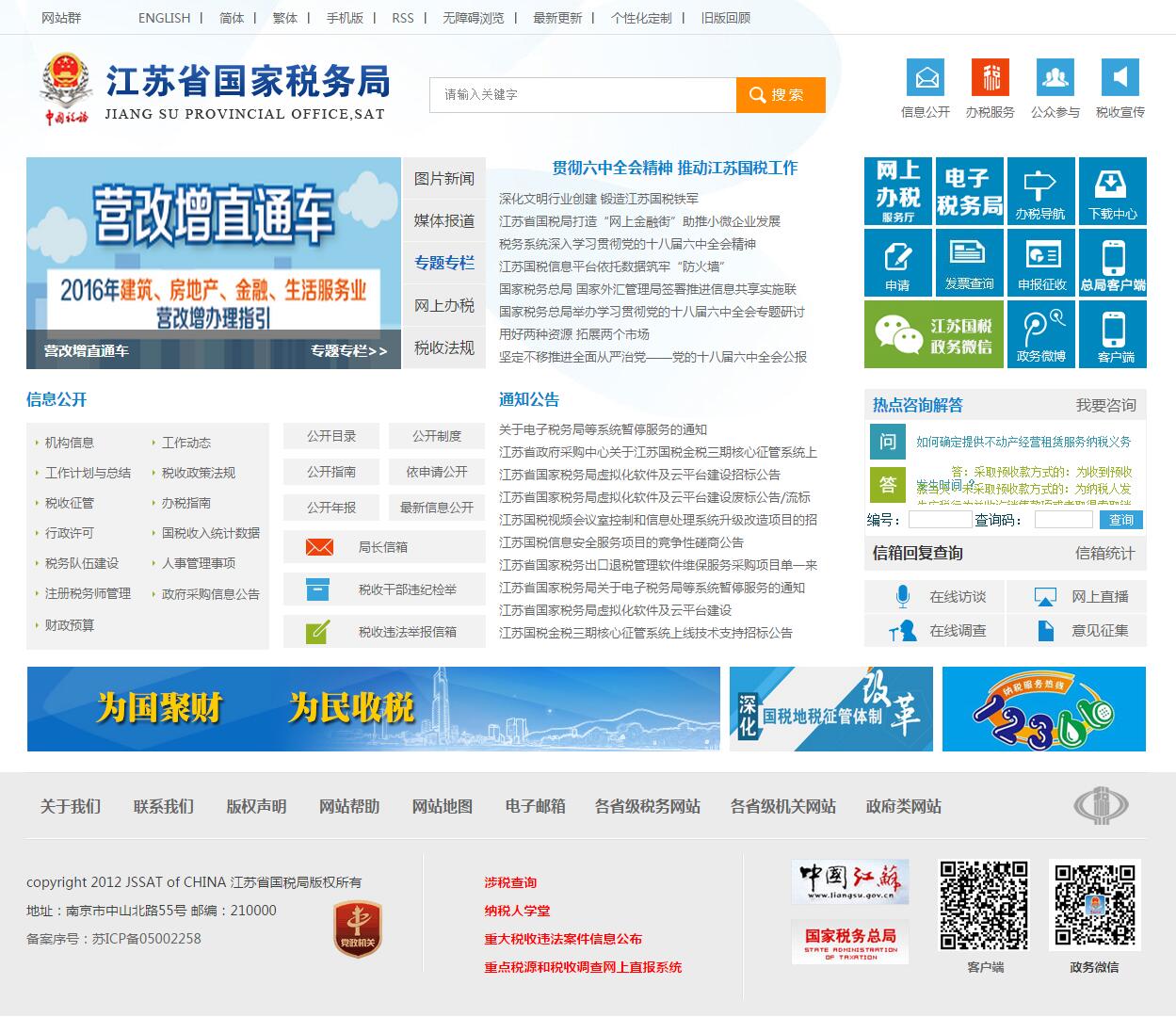Screen dimensions: 1176x1017
Task: Open the 申报征收 tile
Action: click(x=1040, y=263)
